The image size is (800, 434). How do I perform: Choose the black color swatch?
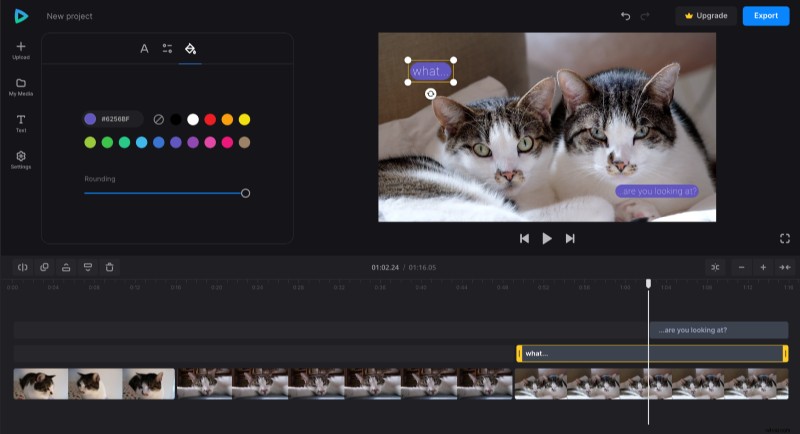(x=176, y=119)
